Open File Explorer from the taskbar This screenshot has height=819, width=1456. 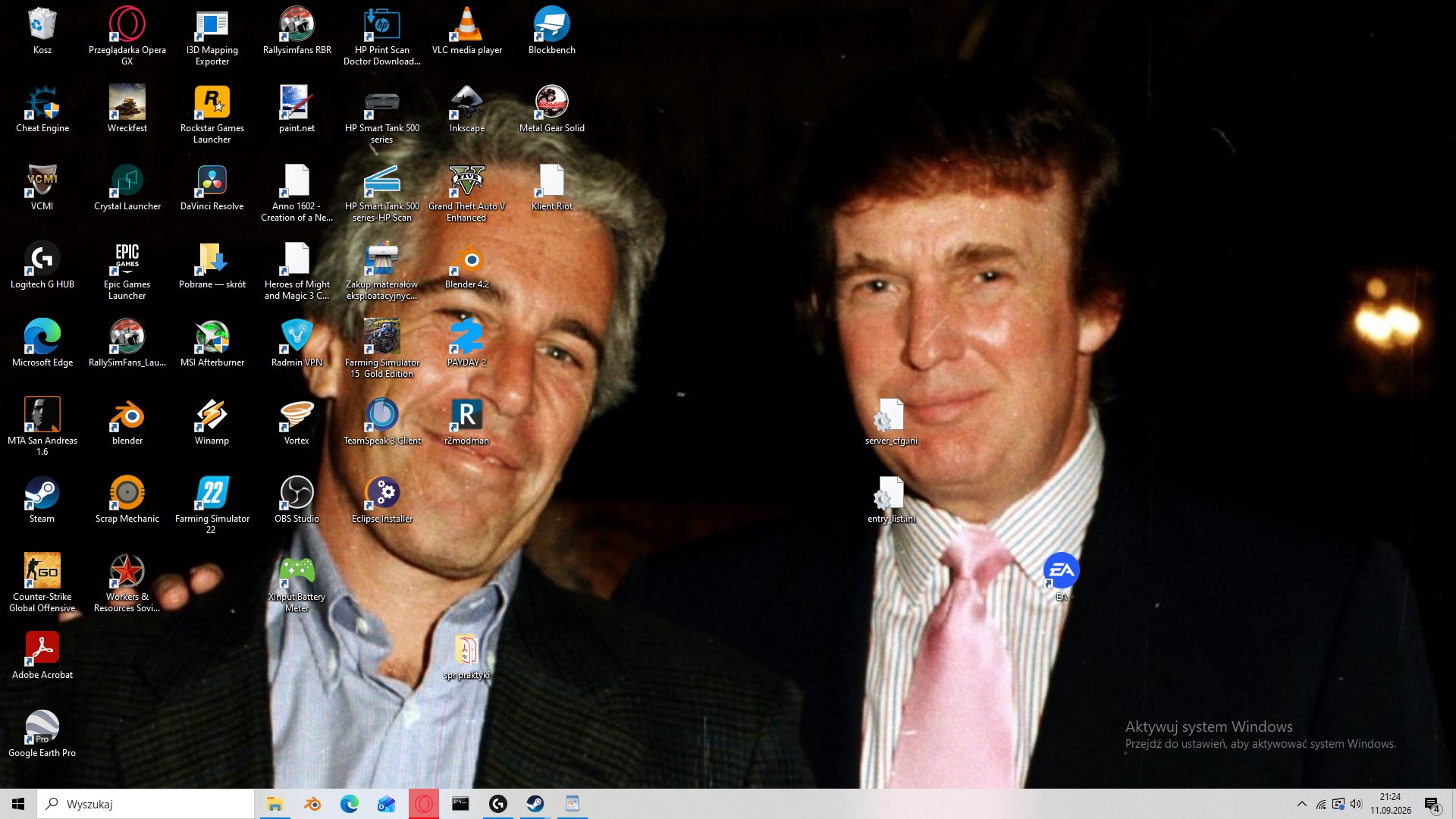click(x=275, y=804)
